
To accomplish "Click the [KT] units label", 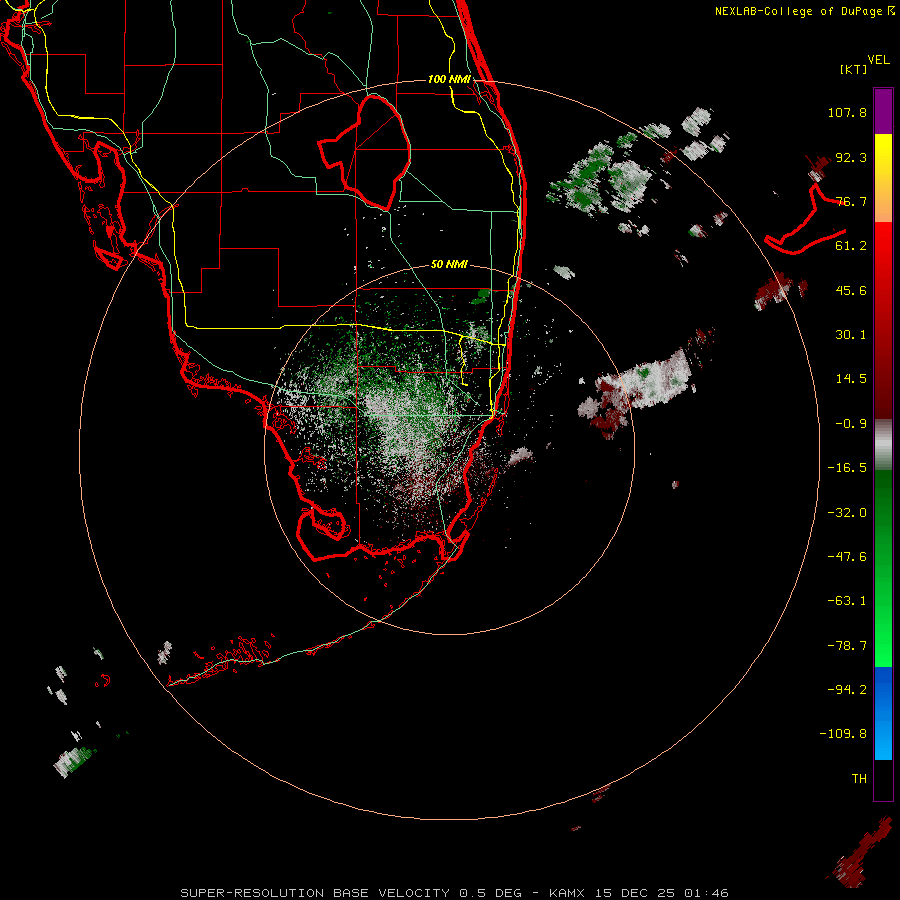I will (x=853, y=69).
